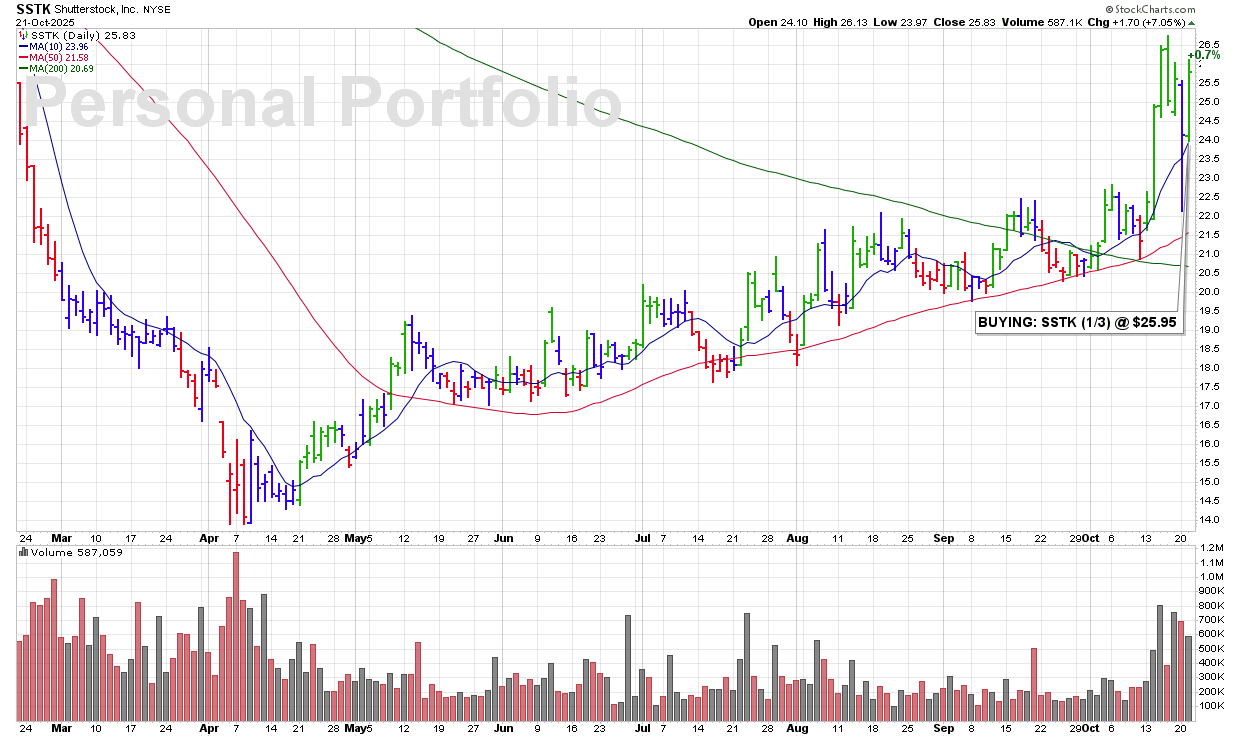This screenshot has height=737, width=1240.
Task: Click the blue MA(10) legend line marker
Action: click(23, 45)
